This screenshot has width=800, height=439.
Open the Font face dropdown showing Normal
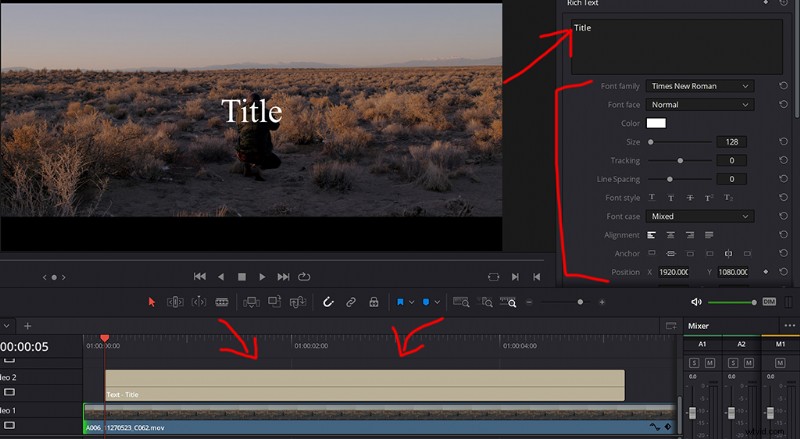[x=699, y=105]
